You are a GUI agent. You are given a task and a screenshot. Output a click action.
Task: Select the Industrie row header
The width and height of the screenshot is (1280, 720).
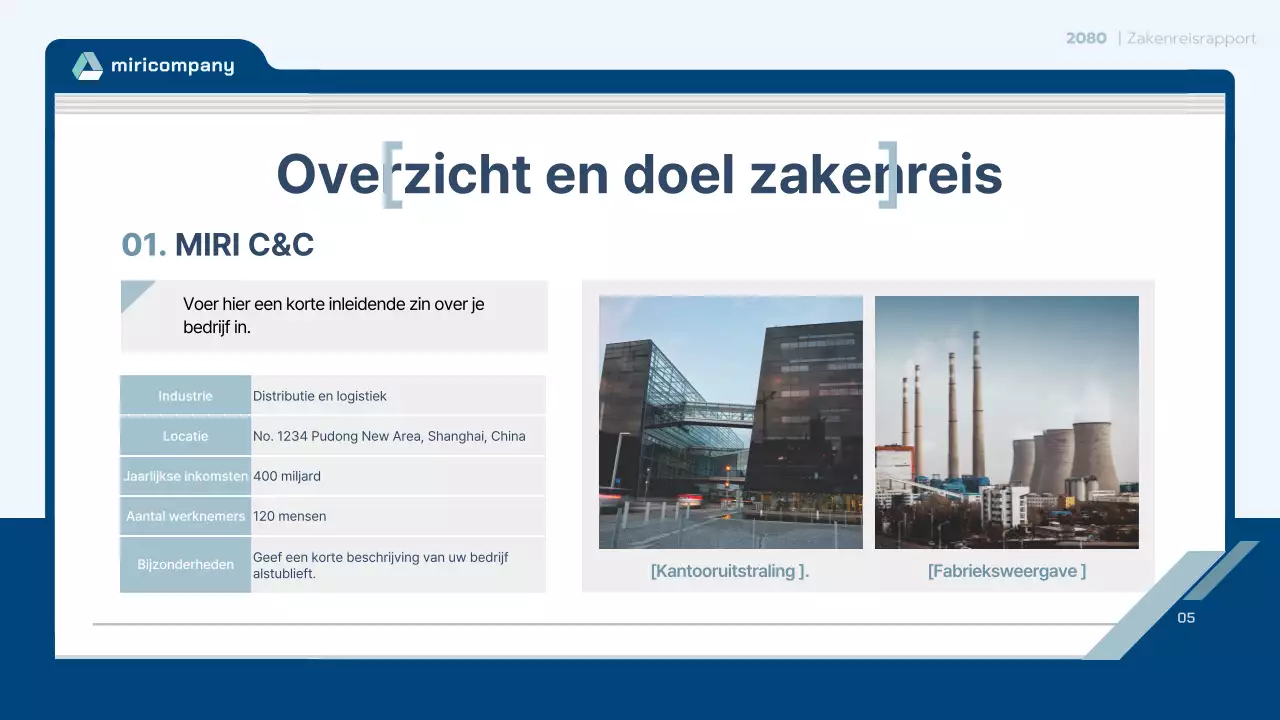click(x=185, y=395)
